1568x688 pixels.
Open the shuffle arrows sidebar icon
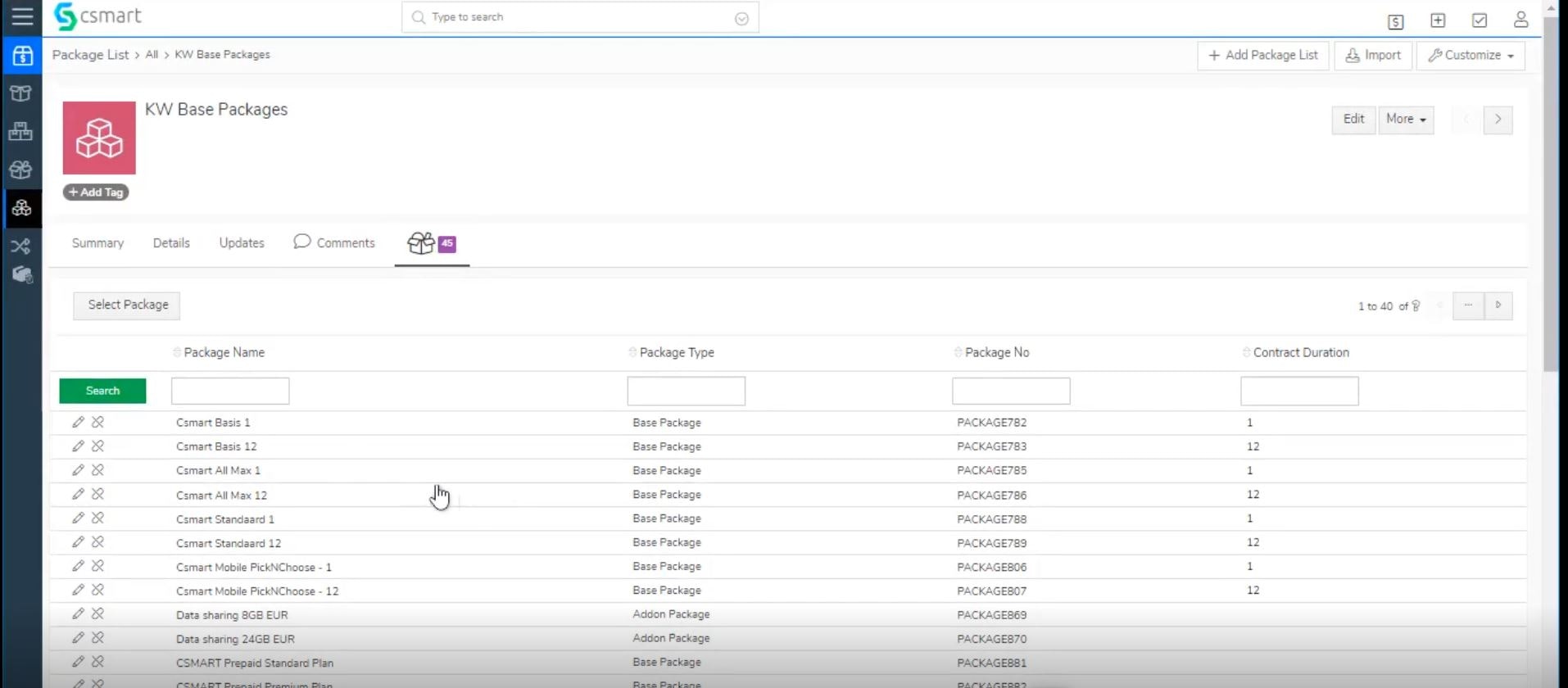21,246
